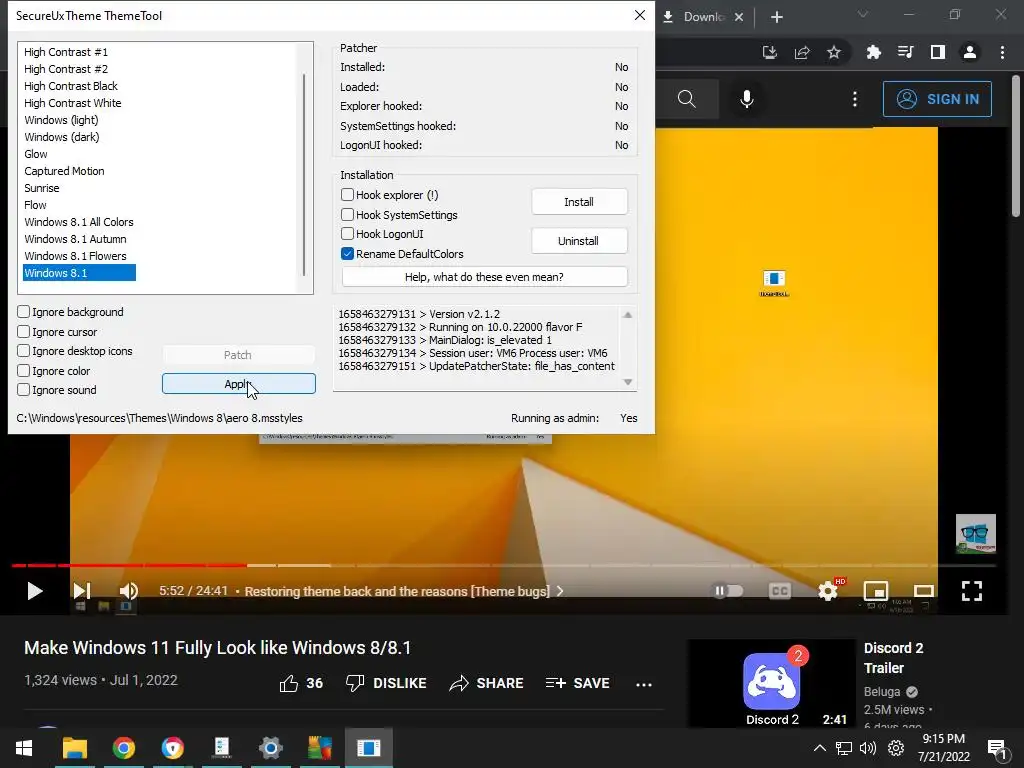The image size is (1024, 768).
Task: Switch to theater mode icon
Action: (923, 591)
